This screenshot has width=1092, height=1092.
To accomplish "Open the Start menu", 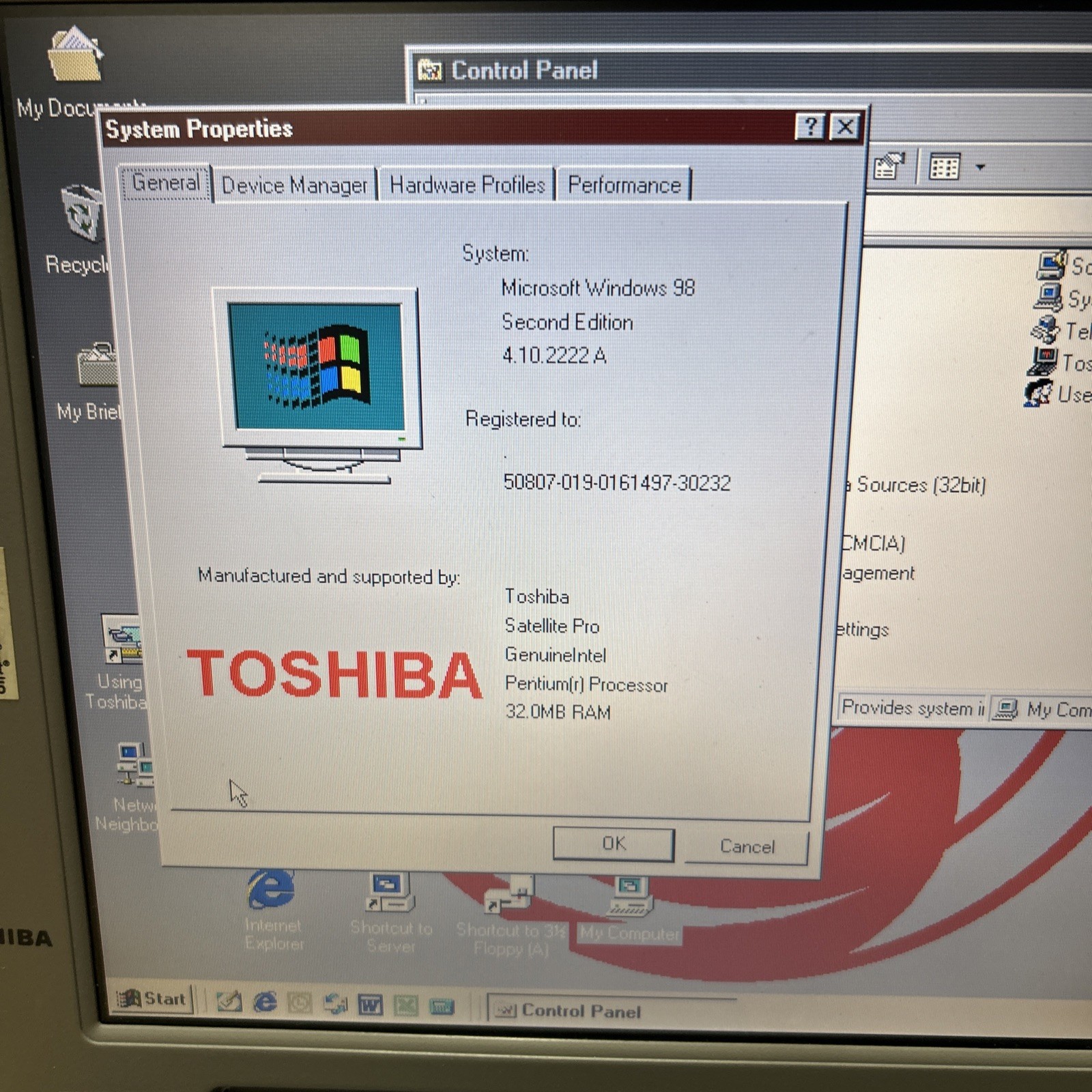I will pos(152,999).
